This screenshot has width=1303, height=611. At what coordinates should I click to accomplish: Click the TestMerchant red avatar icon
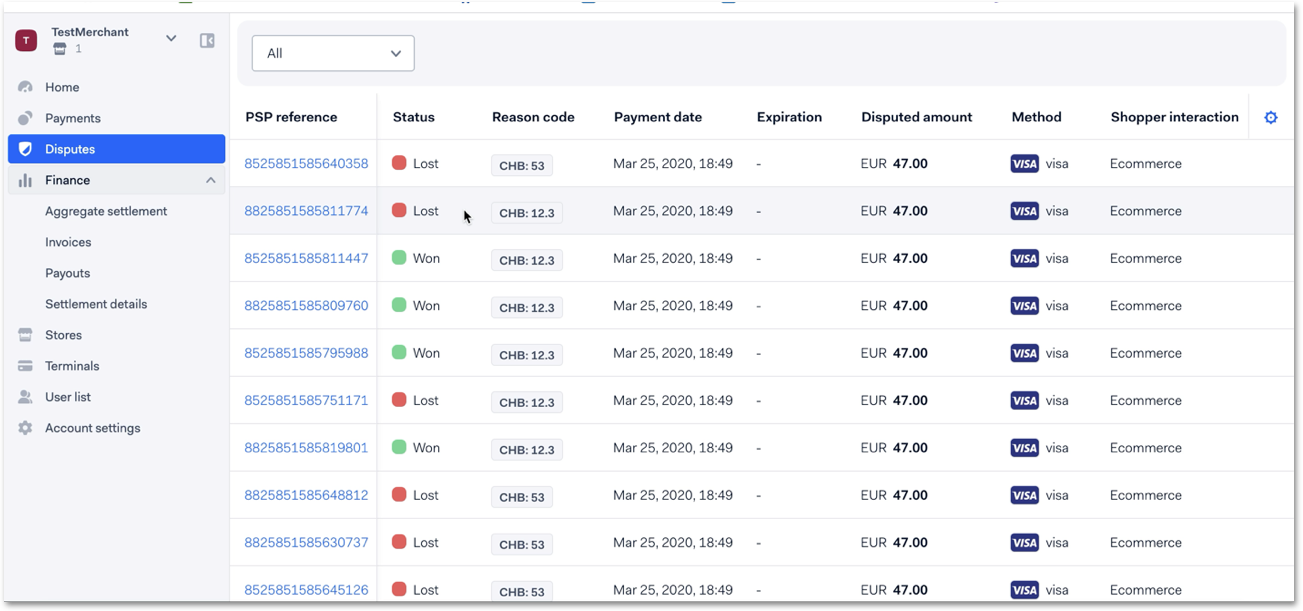point(26,40)
